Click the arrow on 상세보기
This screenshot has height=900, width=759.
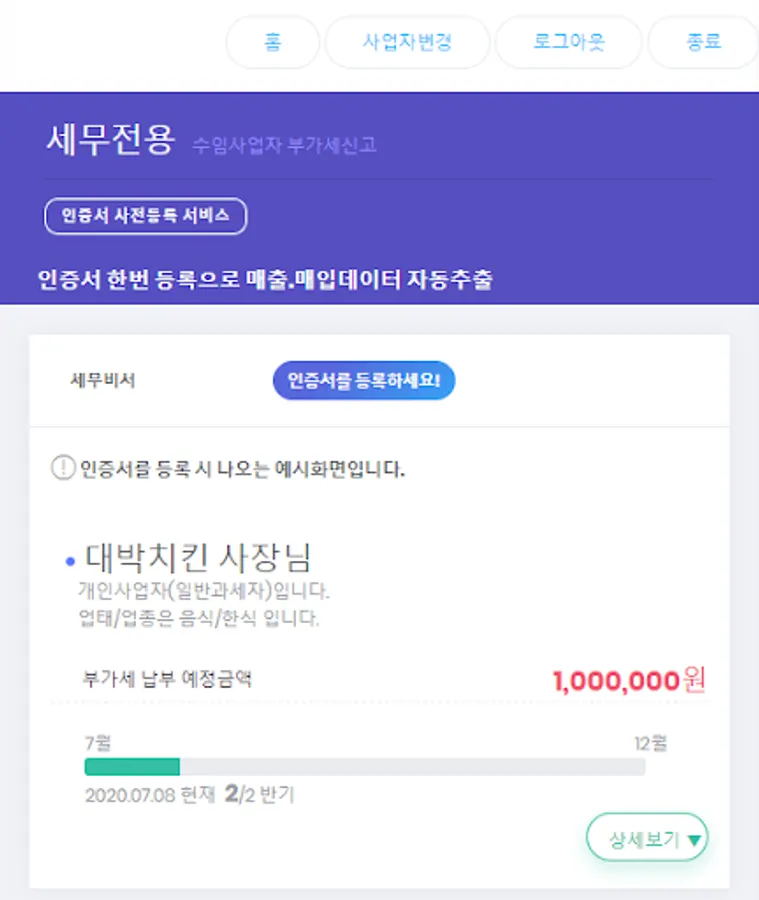[x=695, y=840]
